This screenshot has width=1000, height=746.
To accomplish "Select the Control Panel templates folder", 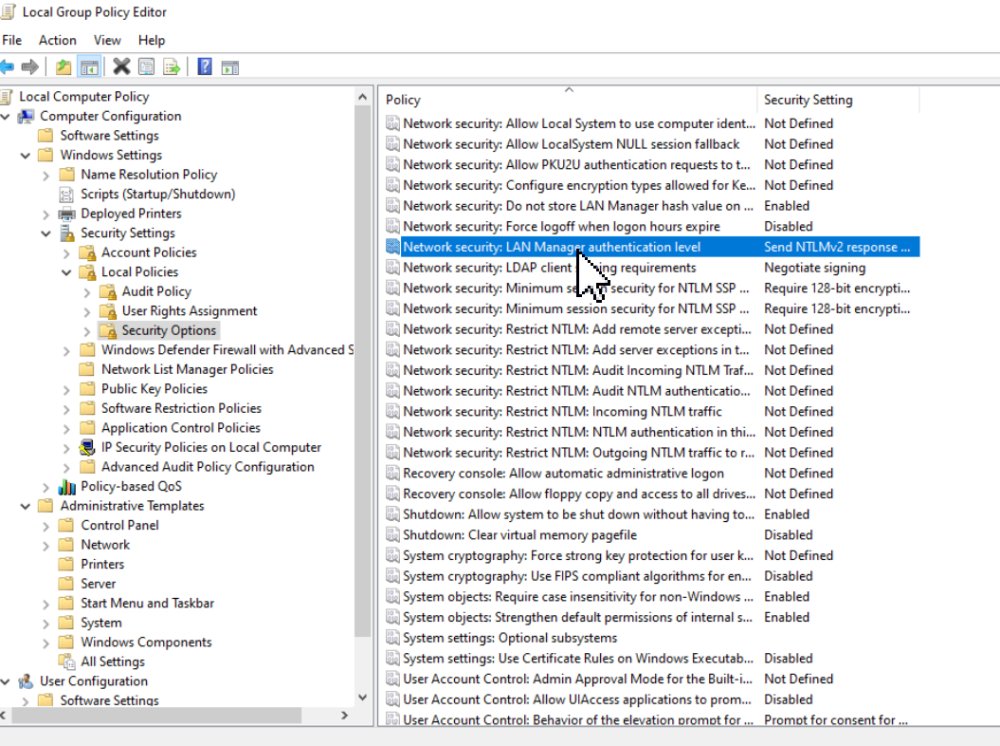I will point(120,525).
